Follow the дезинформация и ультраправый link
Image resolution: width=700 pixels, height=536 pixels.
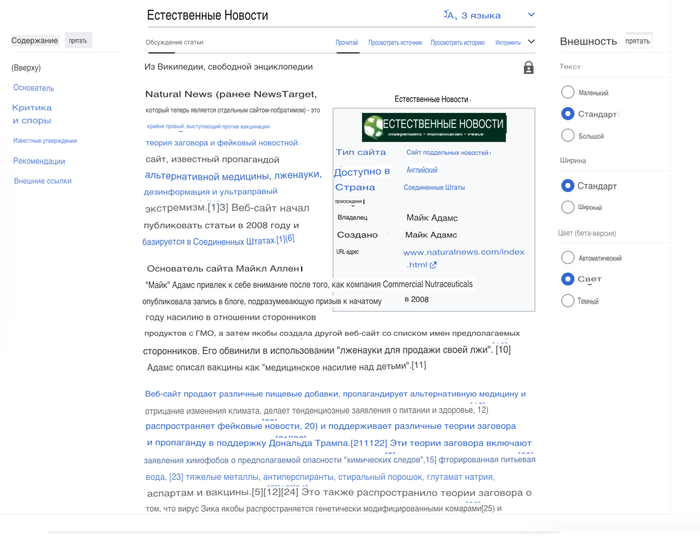tap(210, 191)
